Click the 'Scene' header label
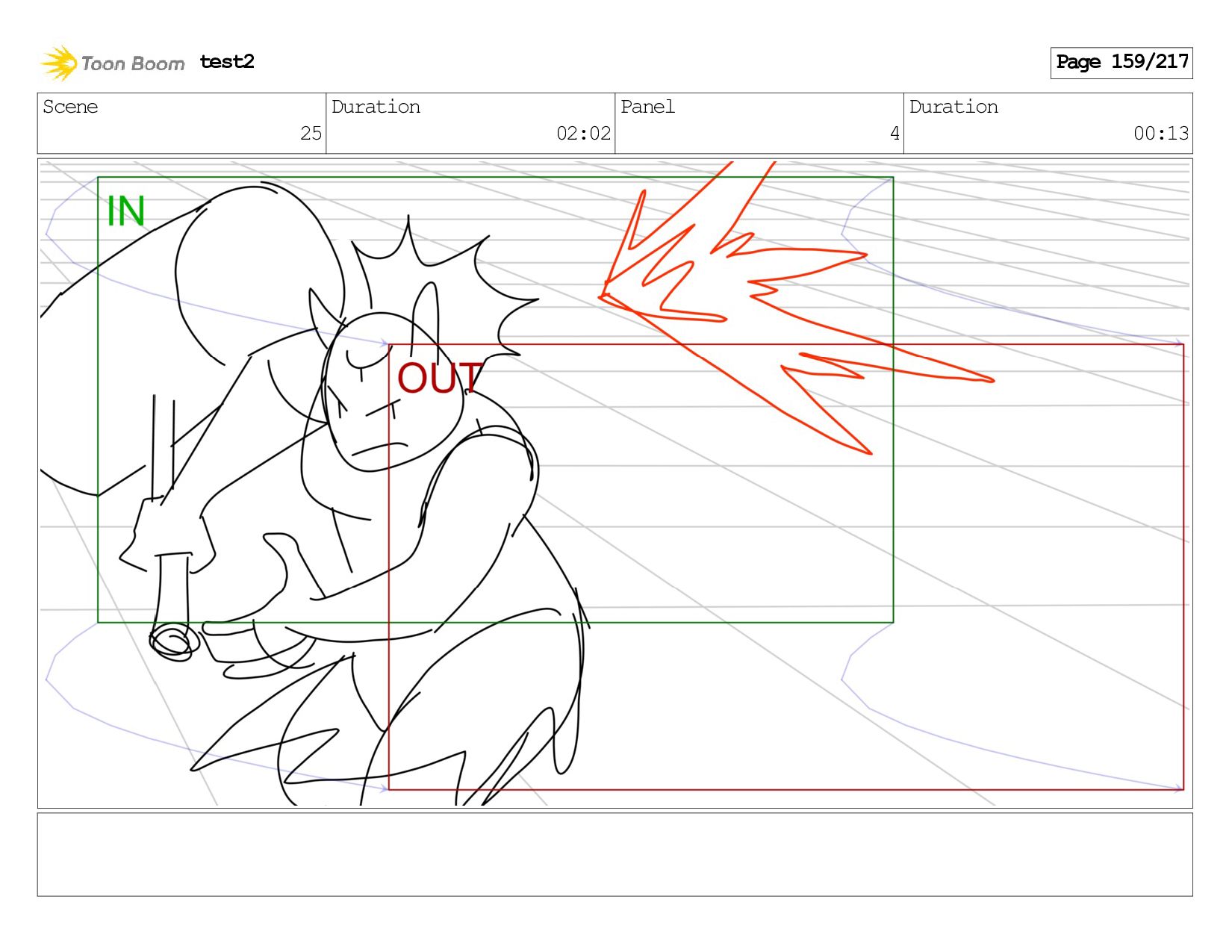 click(70, 107)
